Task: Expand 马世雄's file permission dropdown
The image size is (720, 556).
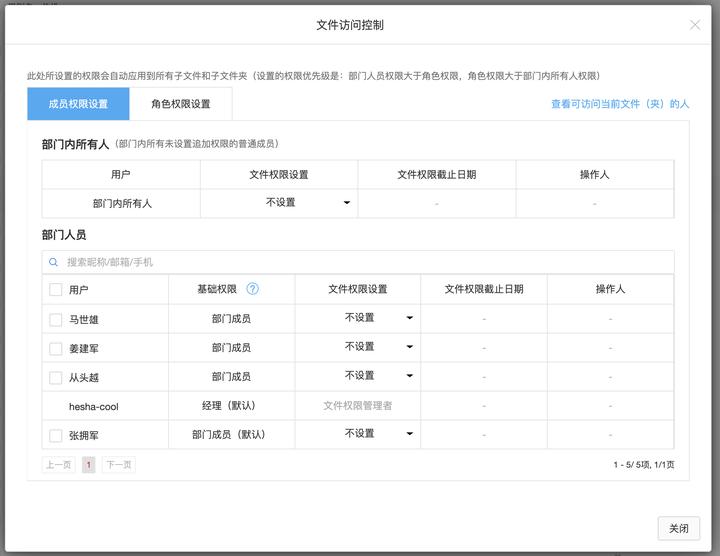Action: (x=379, y=319)
